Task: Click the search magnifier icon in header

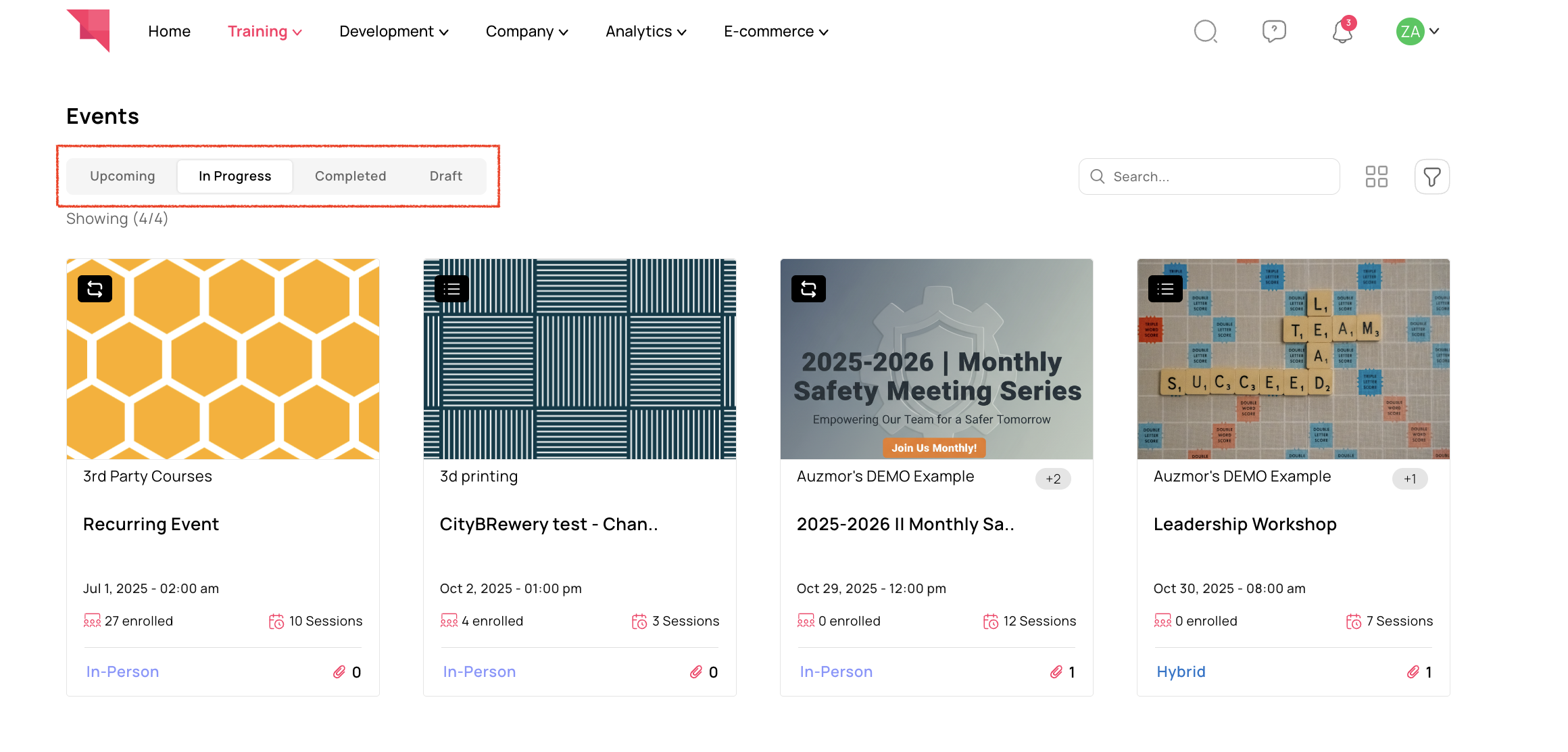Action: pyautogui.click(x=1205, y=31)
